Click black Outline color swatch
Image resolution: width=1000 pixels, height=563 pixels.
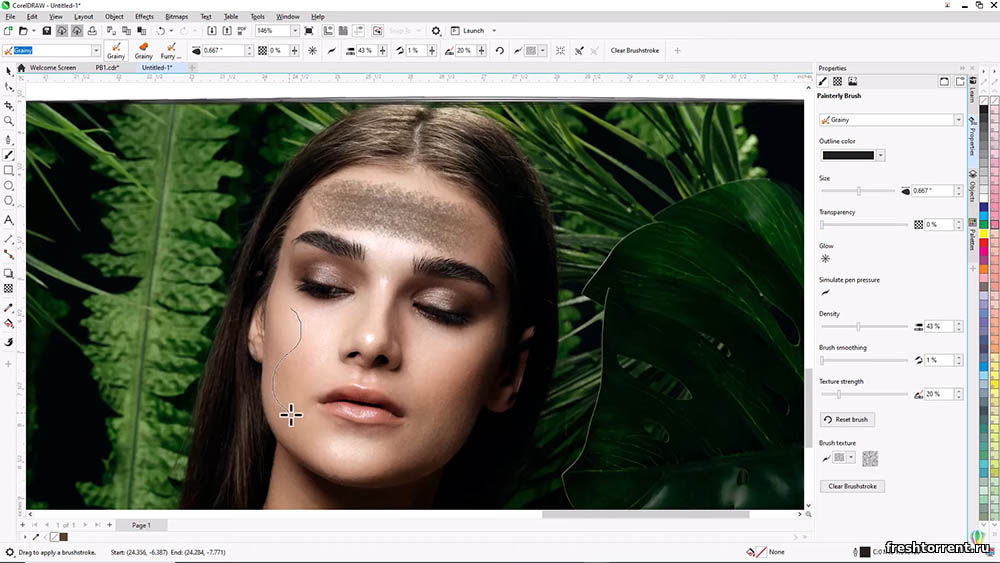point(848,155)
